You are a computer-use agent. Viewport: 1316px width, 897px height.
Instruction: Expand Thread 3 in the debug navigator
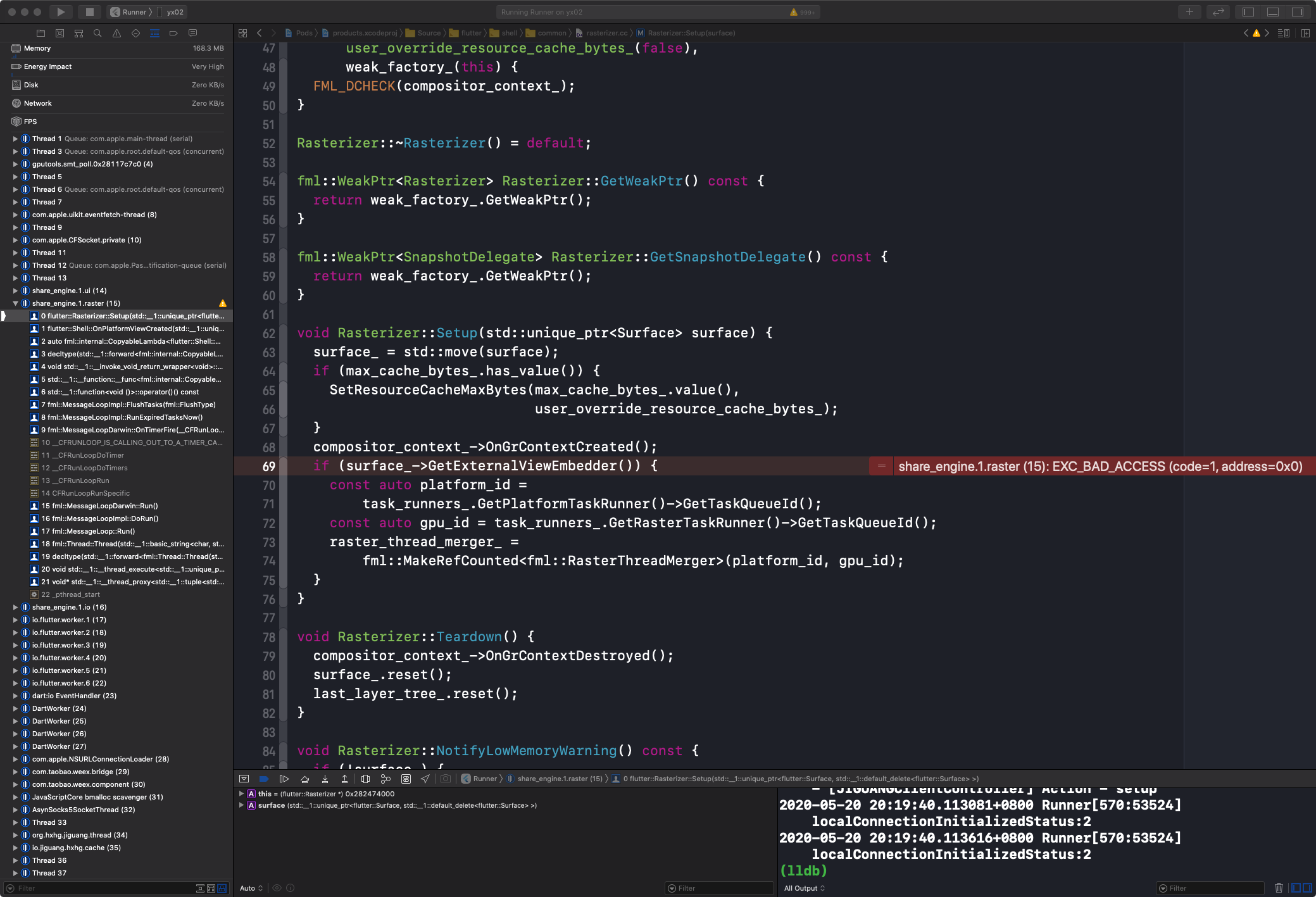click(15, 151)
